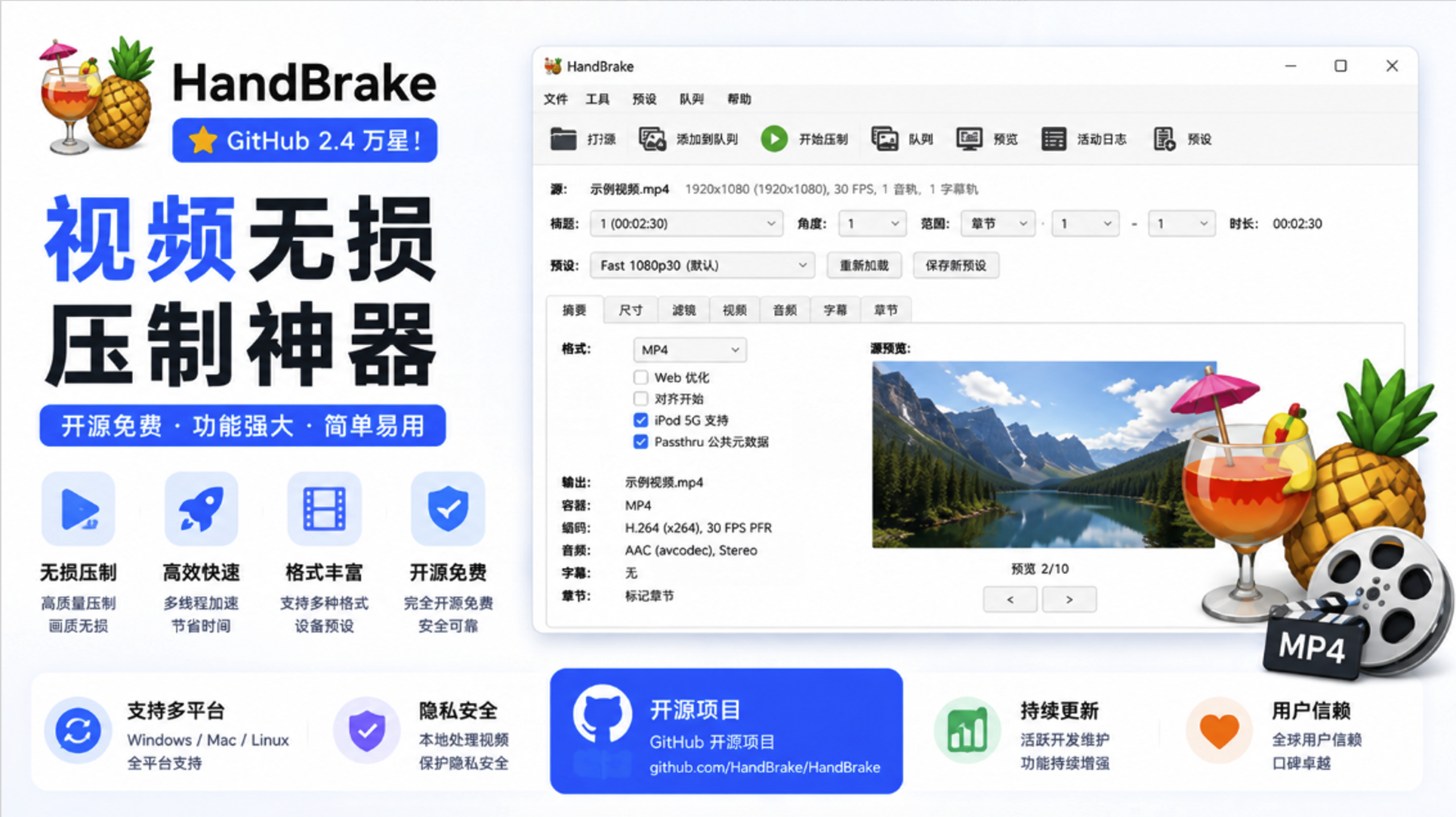Click the 用户信赖 orange heart icon
The image size is (1456, 817).
[1219, 731]
